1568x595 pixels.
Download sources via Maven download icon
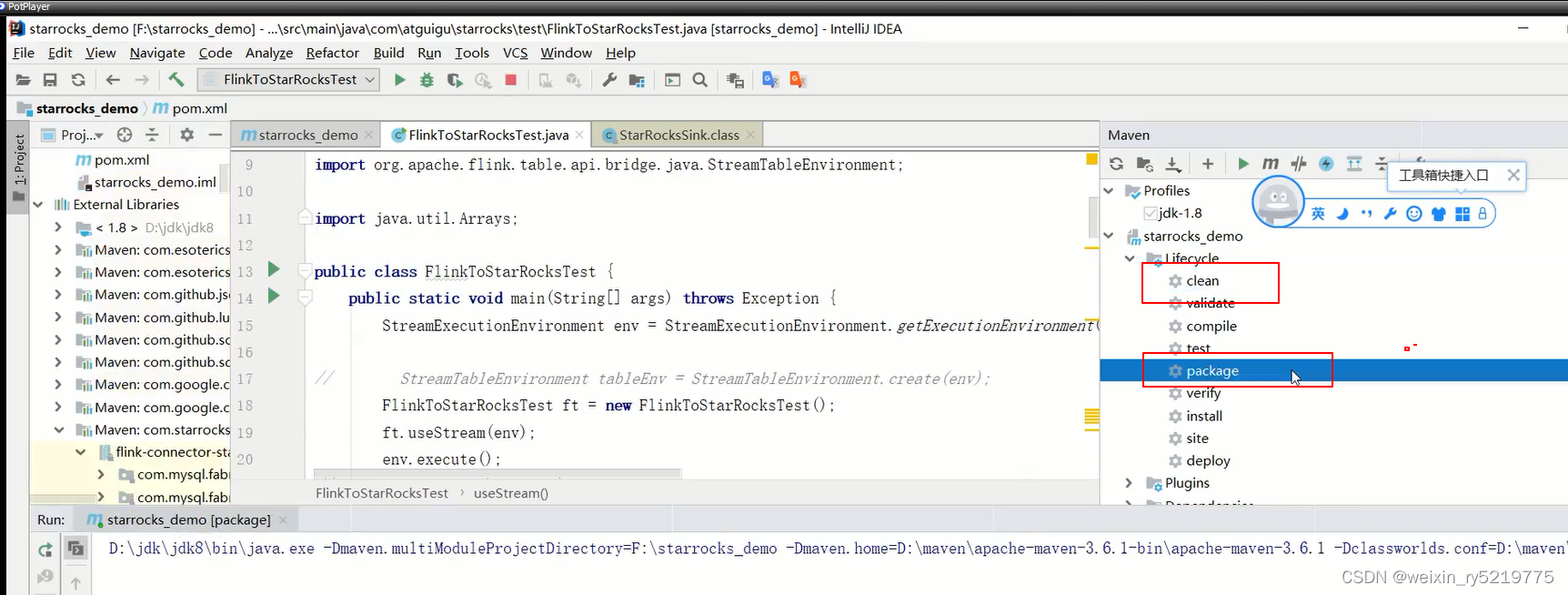[1173, 164]
